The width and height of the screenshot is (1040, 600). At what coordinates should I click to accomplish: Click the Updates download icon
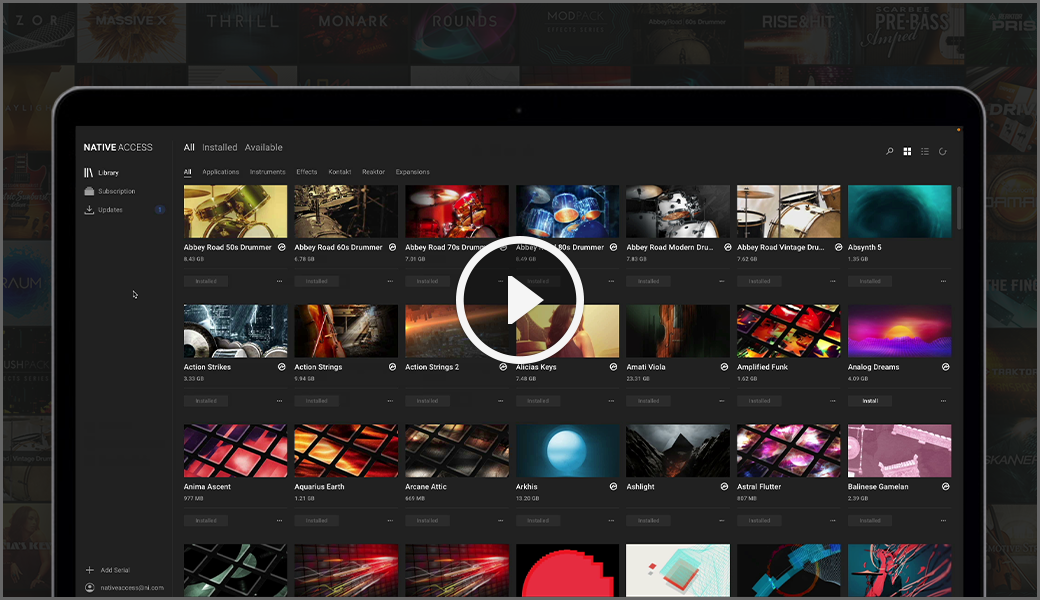tap(89, 210)
